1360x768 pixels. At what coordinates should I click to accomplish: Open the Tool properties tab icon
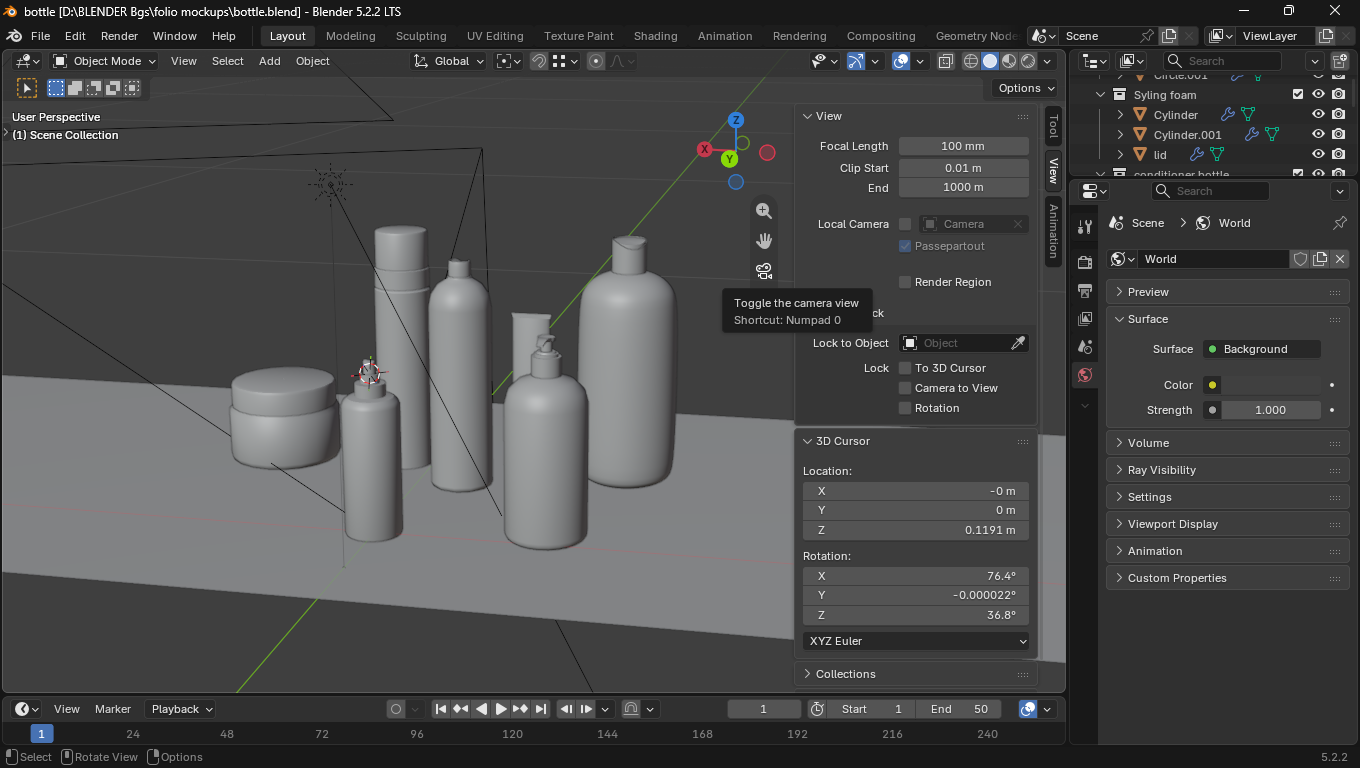tap(1085, 227)
